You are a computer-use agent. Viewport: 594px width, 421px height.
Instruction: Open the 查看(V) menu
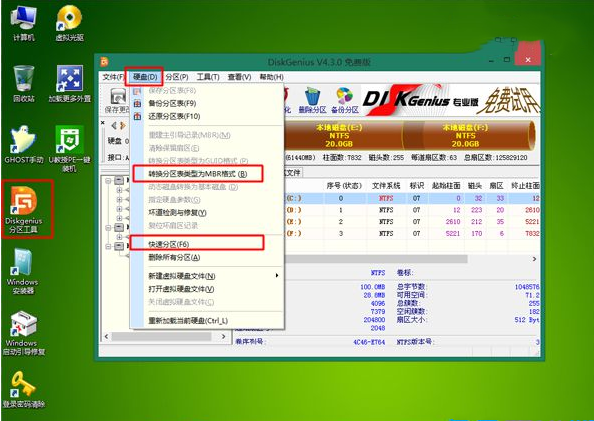tap(239, 77)
